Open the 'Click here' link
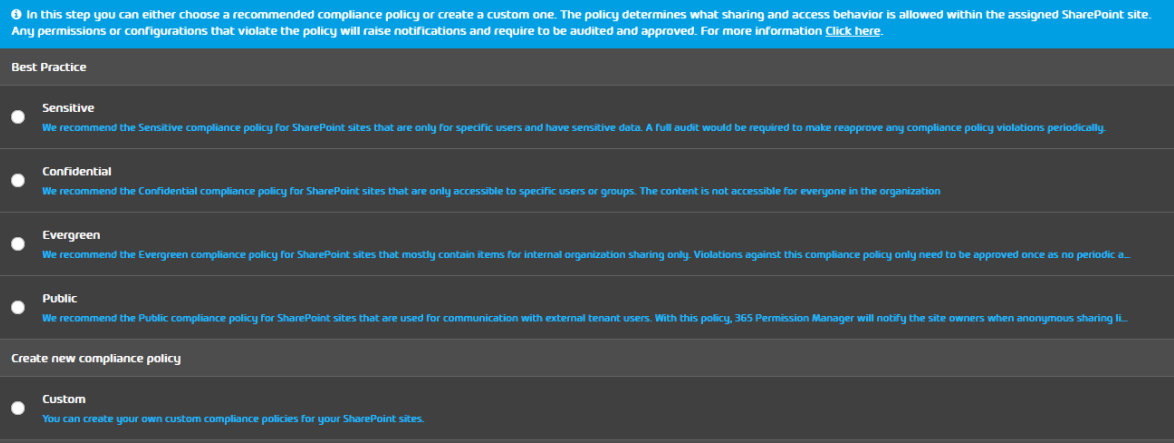This screenshot has height=443, width=1174. tap(852, 31)
